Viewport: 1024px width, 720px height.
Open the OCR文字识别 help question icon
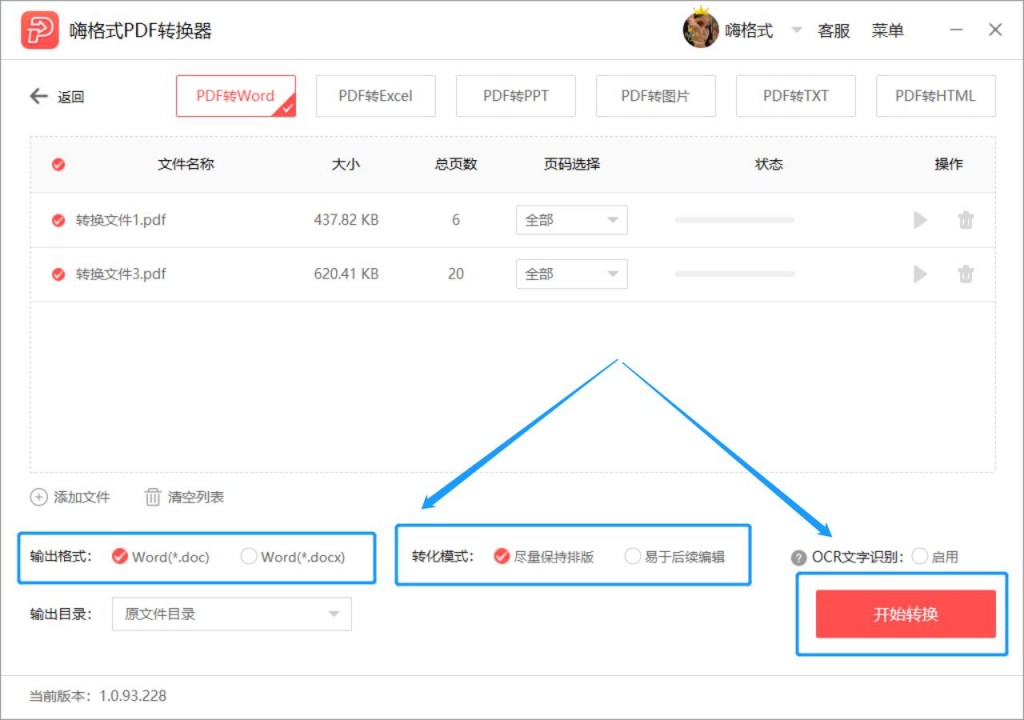[798, 557]
